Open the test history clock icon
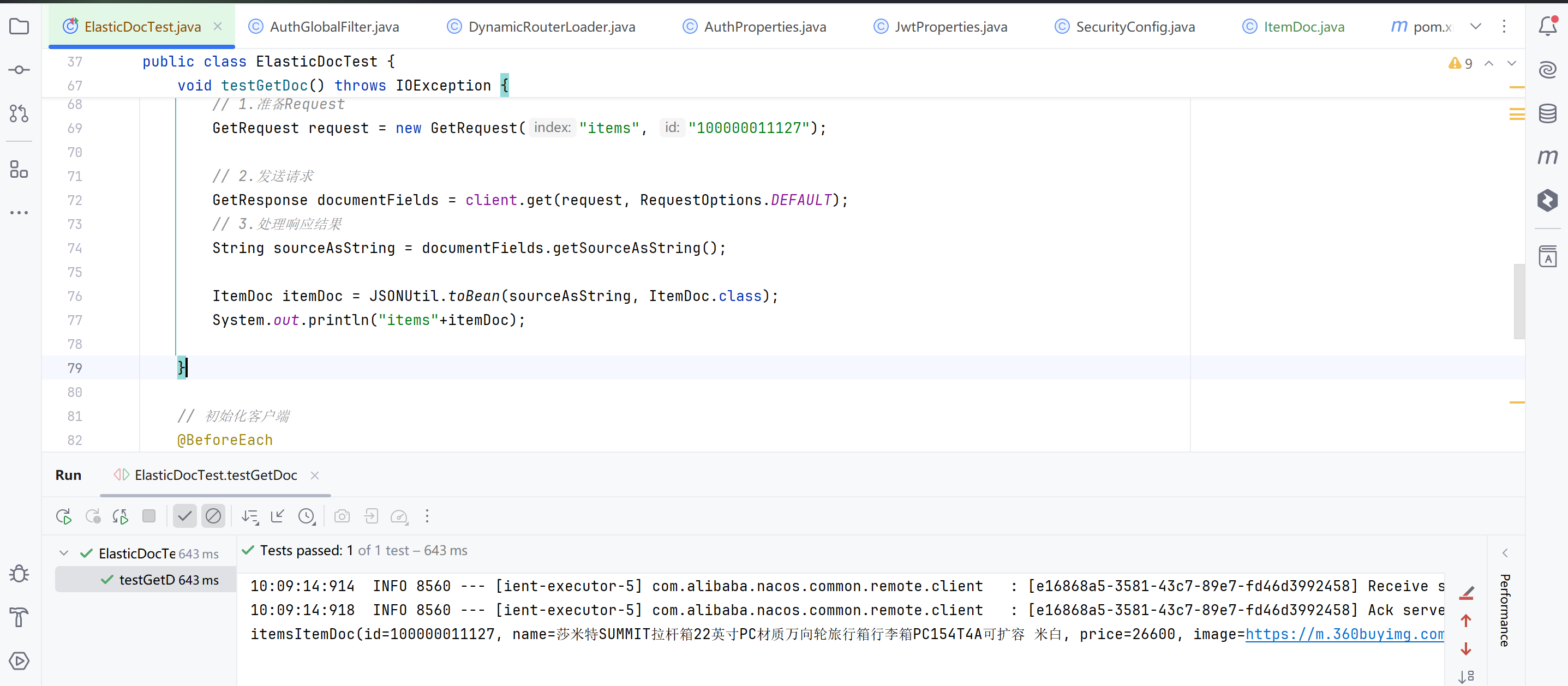 coord(307,516)
